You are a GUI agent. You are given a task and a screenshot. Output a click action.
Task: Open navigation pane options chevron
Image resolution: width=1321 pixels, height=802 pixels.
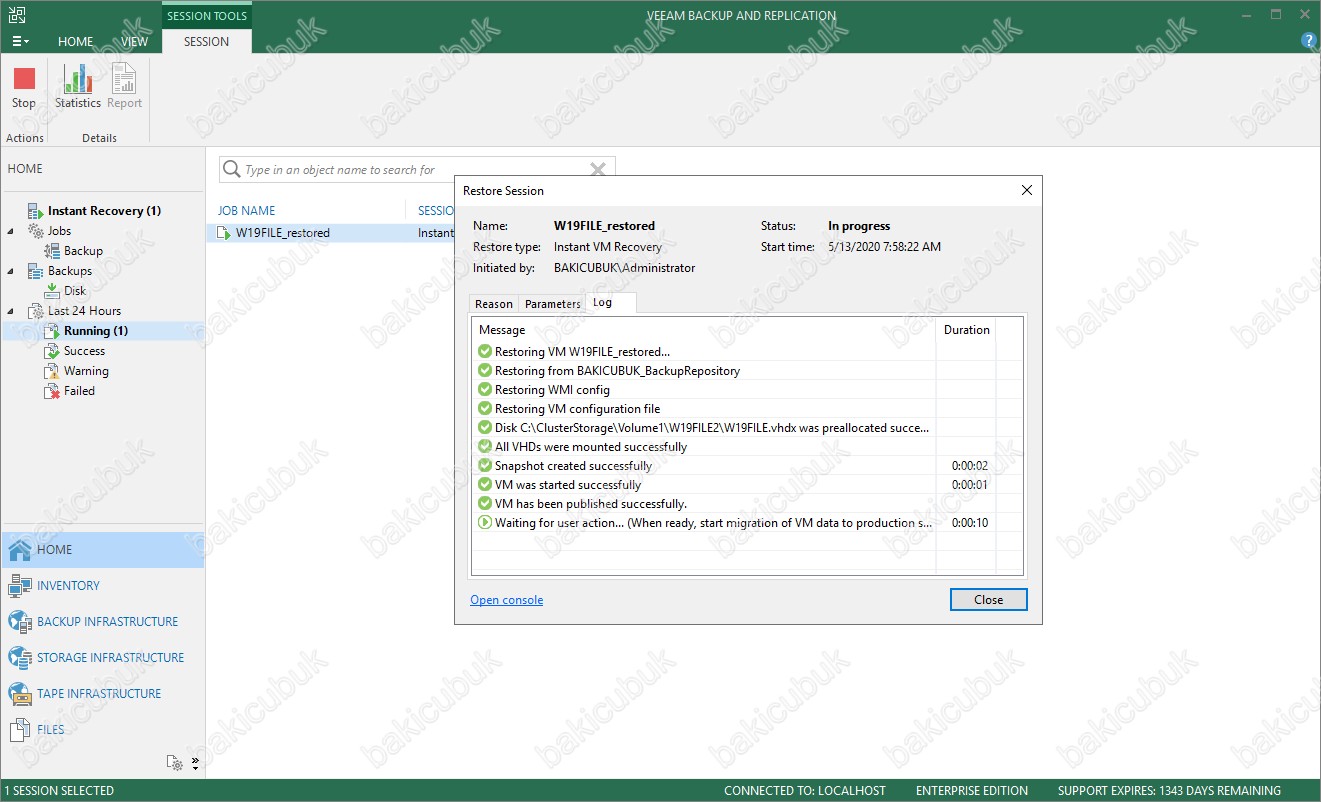pos(195,763)
